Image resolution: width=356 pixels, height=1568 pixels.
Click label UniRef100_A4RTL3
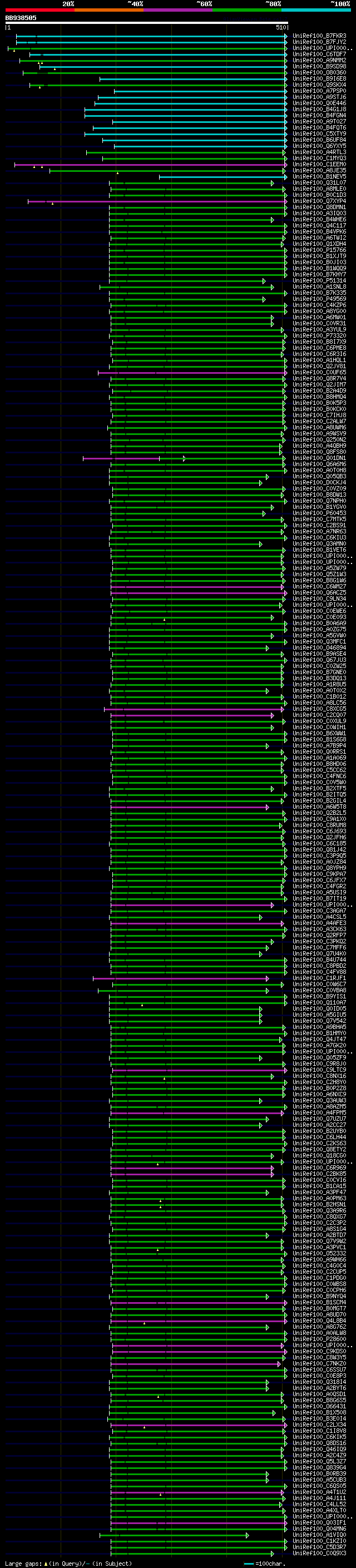(319, 152)
